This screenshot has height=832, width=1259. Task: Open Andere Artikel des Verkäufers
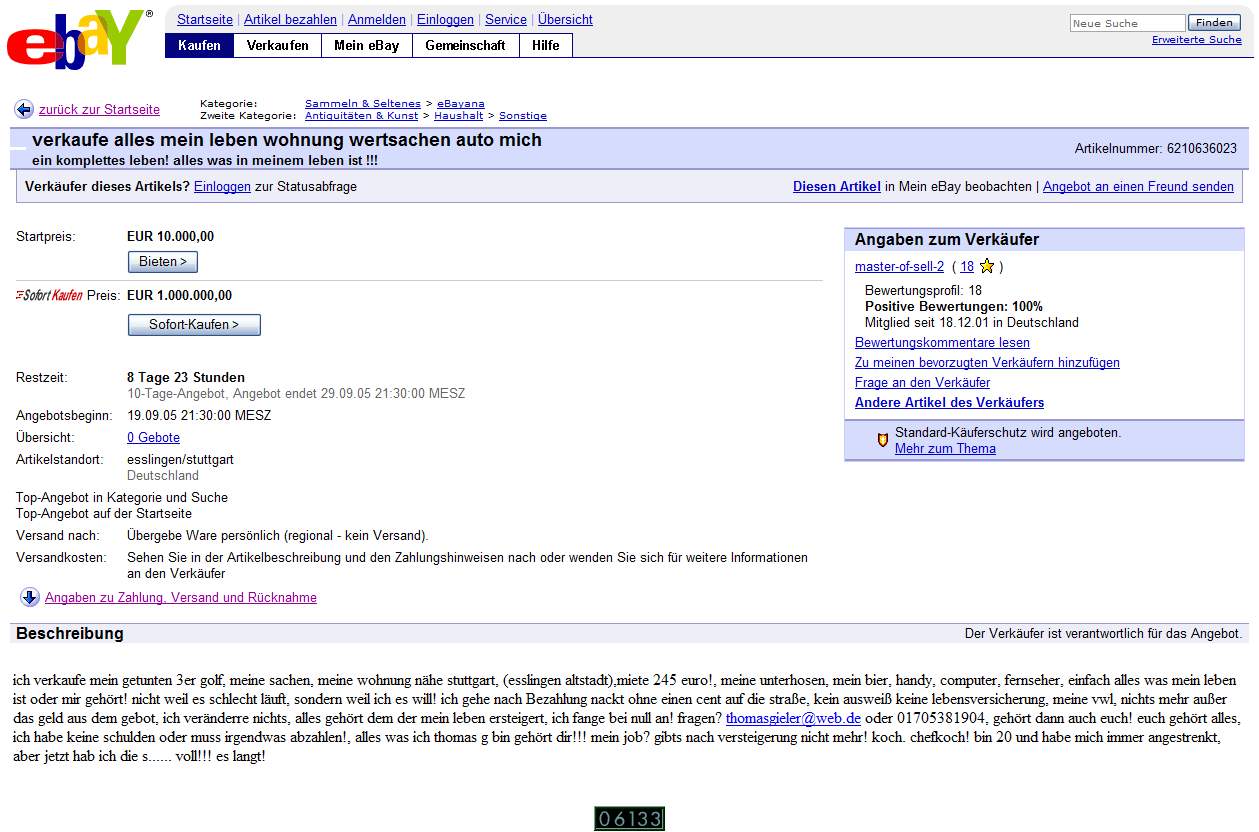click(949, 403)
